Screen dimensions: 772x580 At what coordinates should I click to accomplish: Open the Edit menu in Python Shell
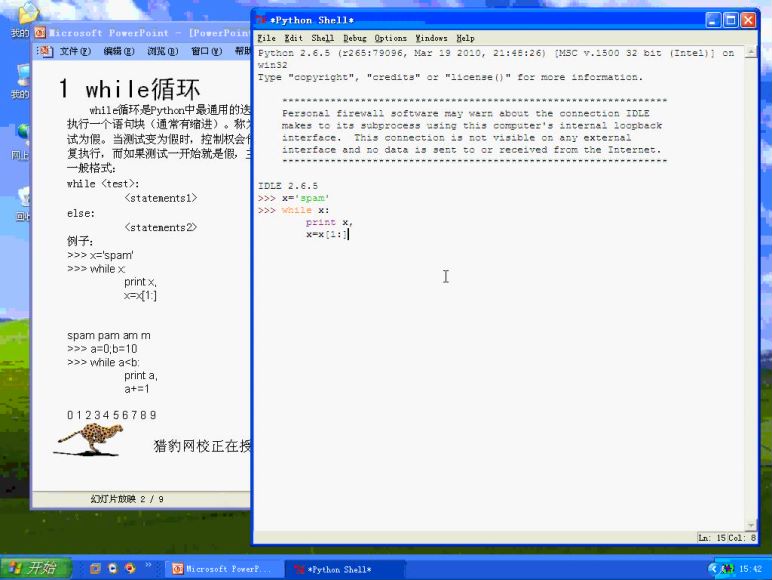pyautogui.click(x=293, y=38)
